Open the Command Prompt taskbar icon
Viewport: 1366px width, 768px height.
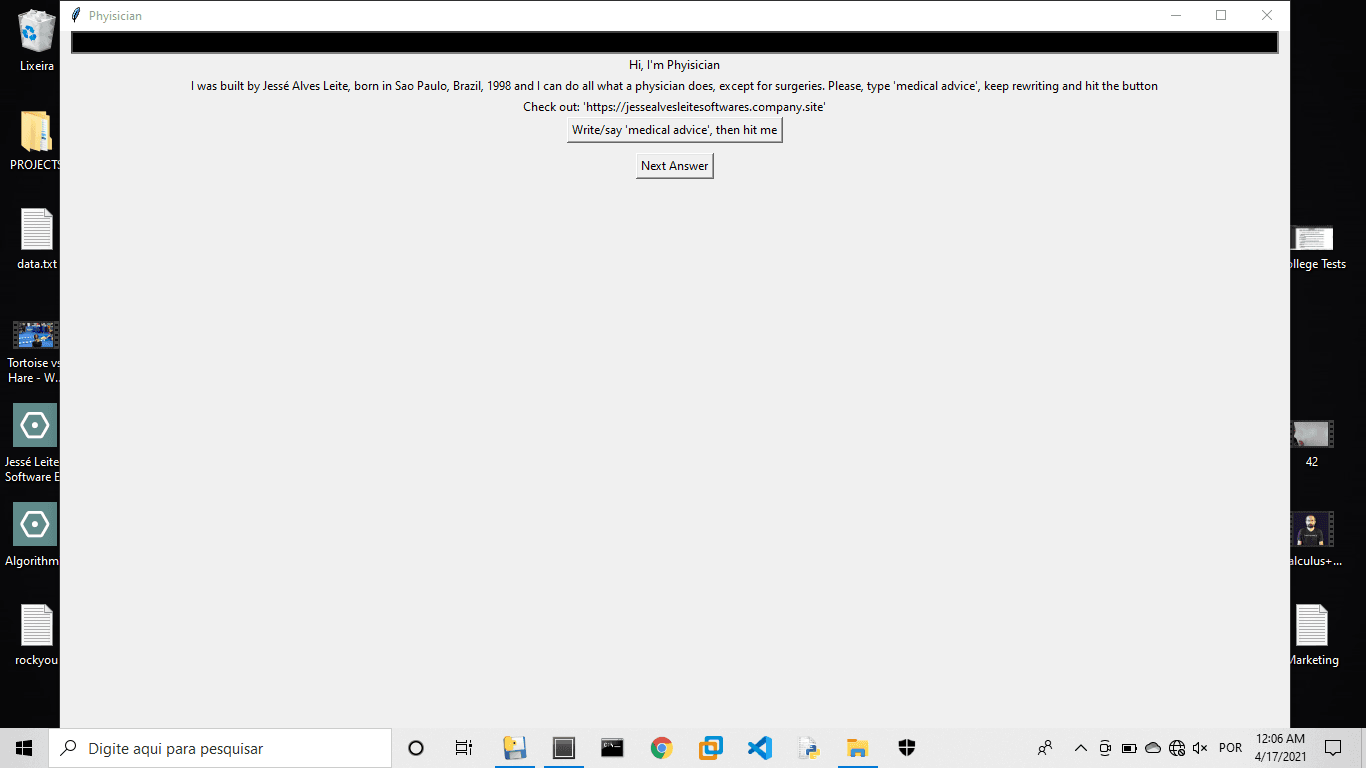pyautogui.click(x=612, y=748)
